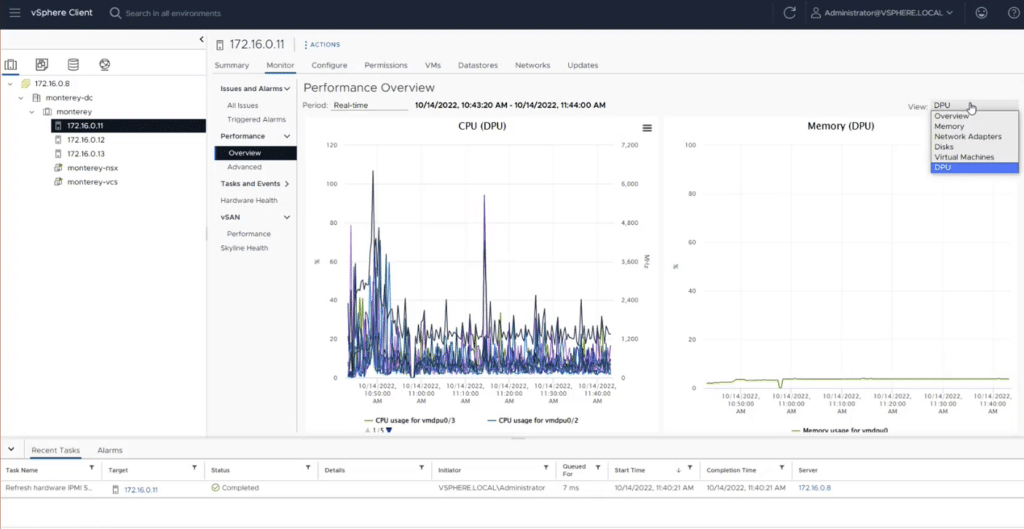The image size is (1024, 529).
Task: Click the search magnifier icon
Action: (116, 13)
